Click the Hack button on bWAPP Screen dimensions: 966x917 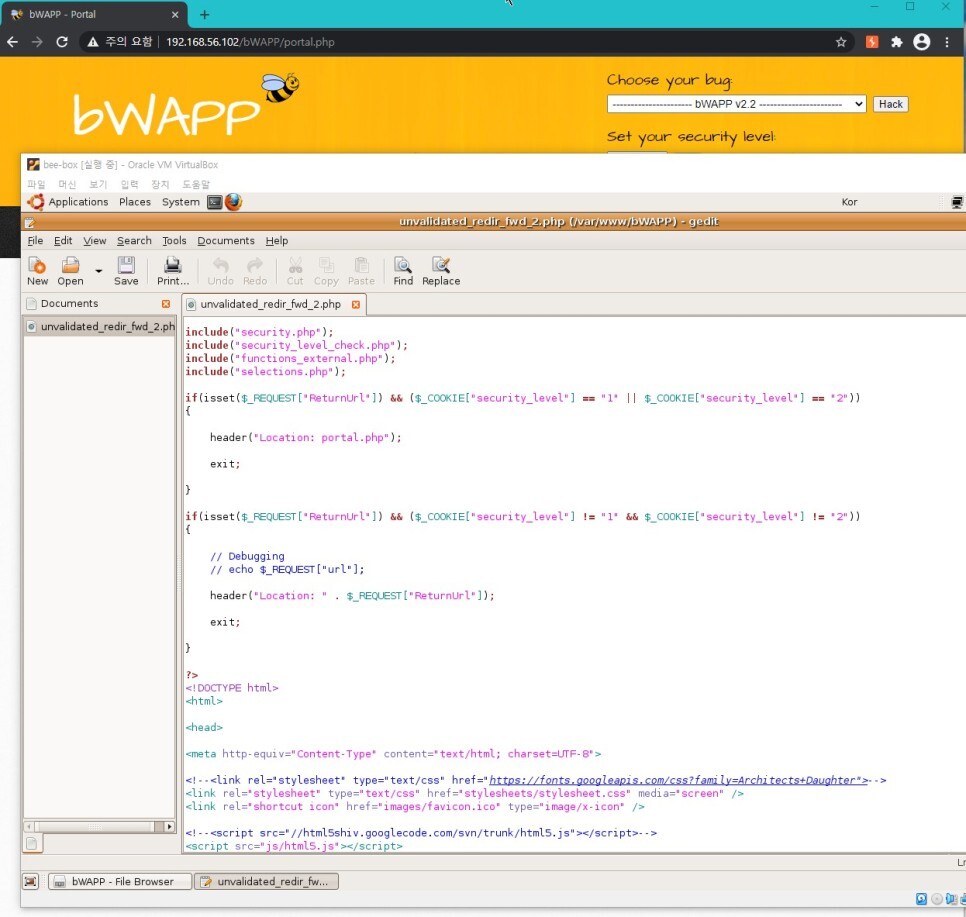pyautogui.click(x=890, y=104)
